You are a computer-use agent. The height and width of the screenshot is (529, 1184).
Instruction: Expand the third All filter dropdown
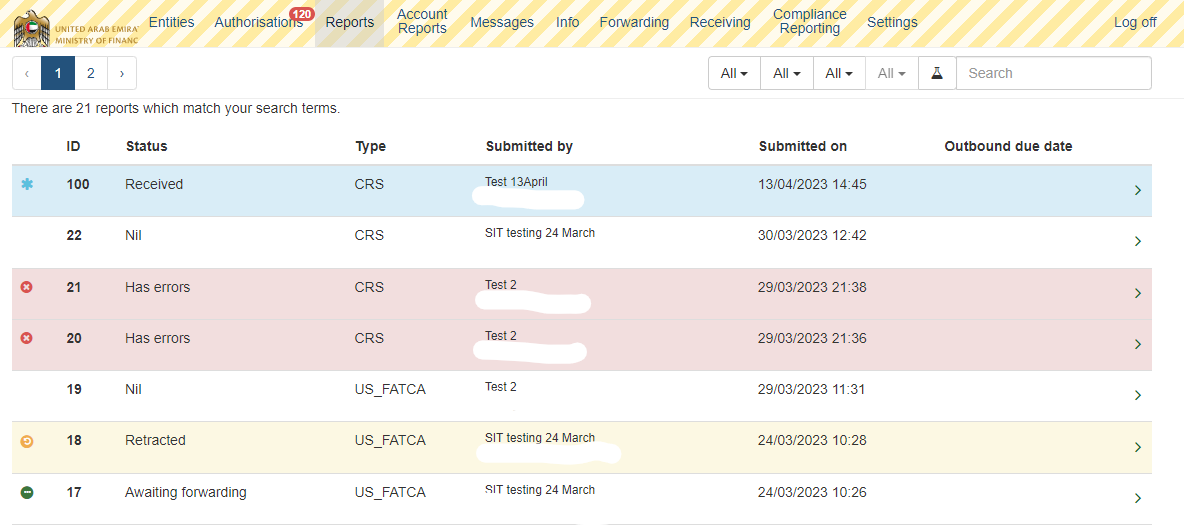[x=838, y=73]
